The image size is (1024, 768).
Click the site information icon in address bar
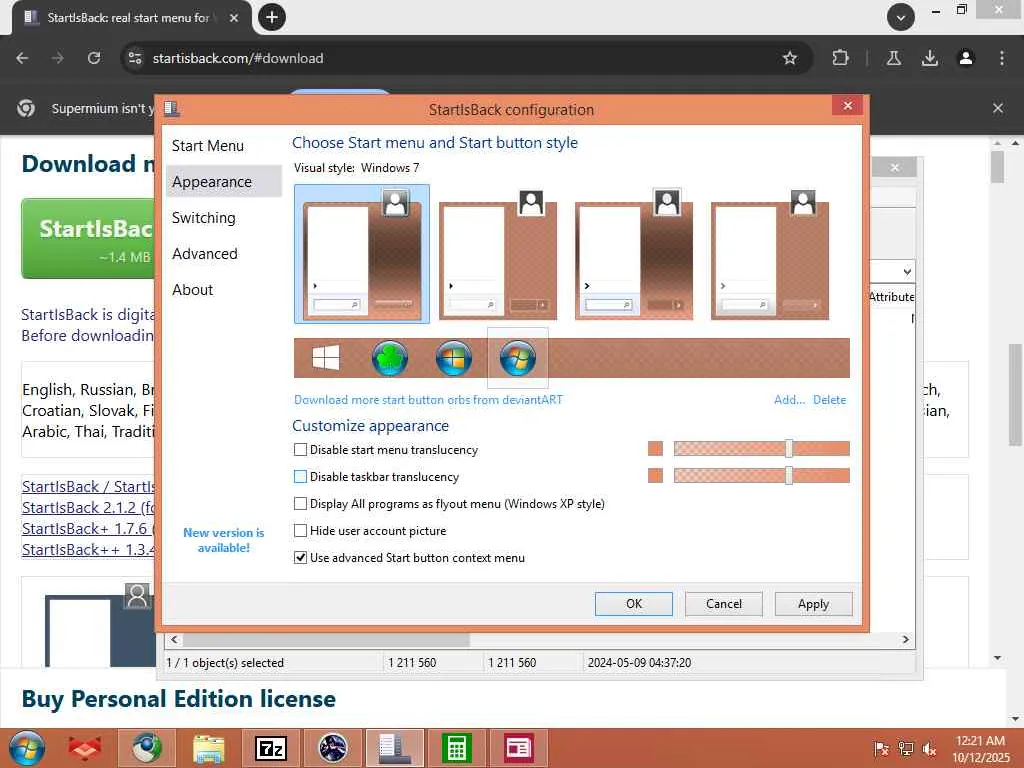coord(135,58)
